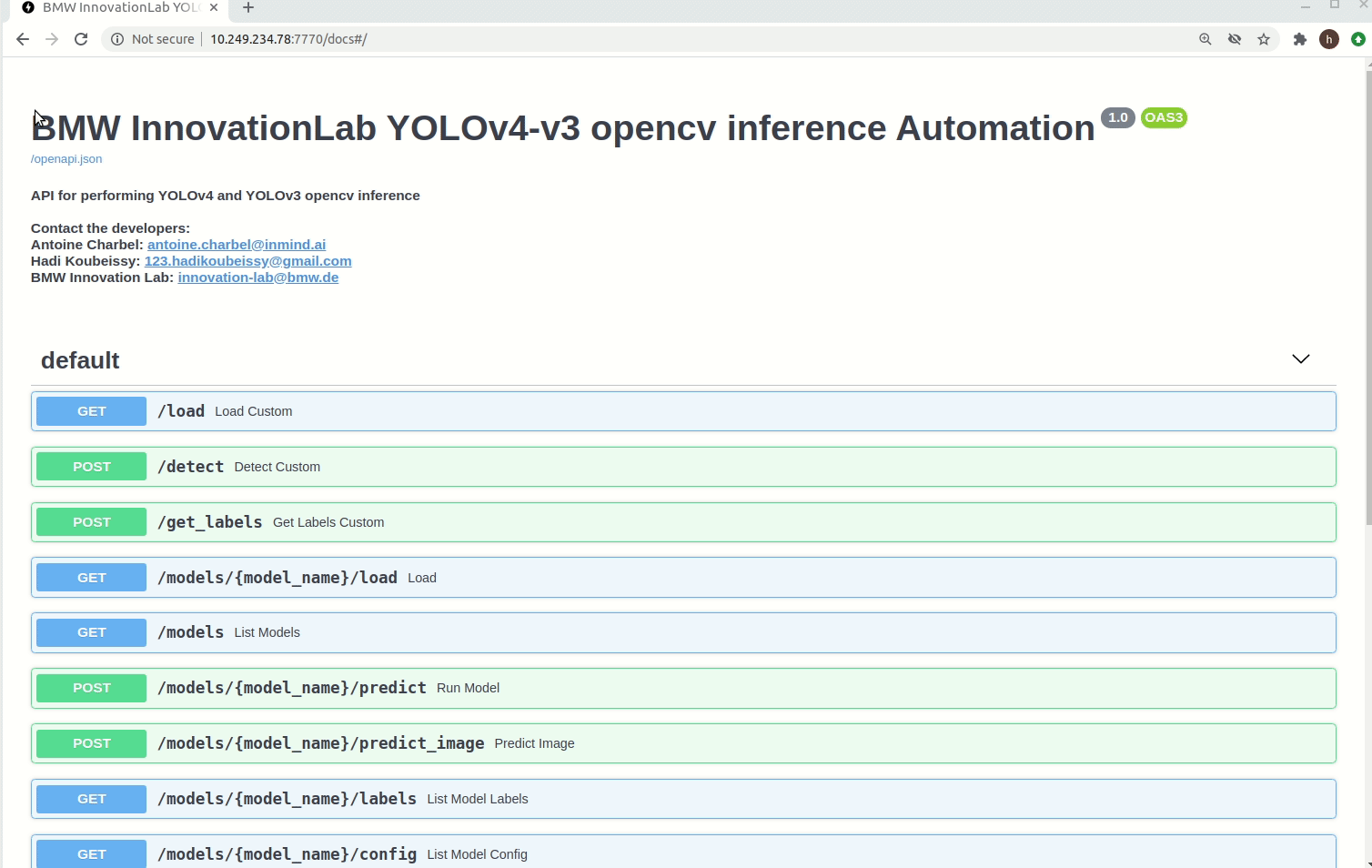
Task: Click the GET badge of /load
Action: click(x=91, y=411)
